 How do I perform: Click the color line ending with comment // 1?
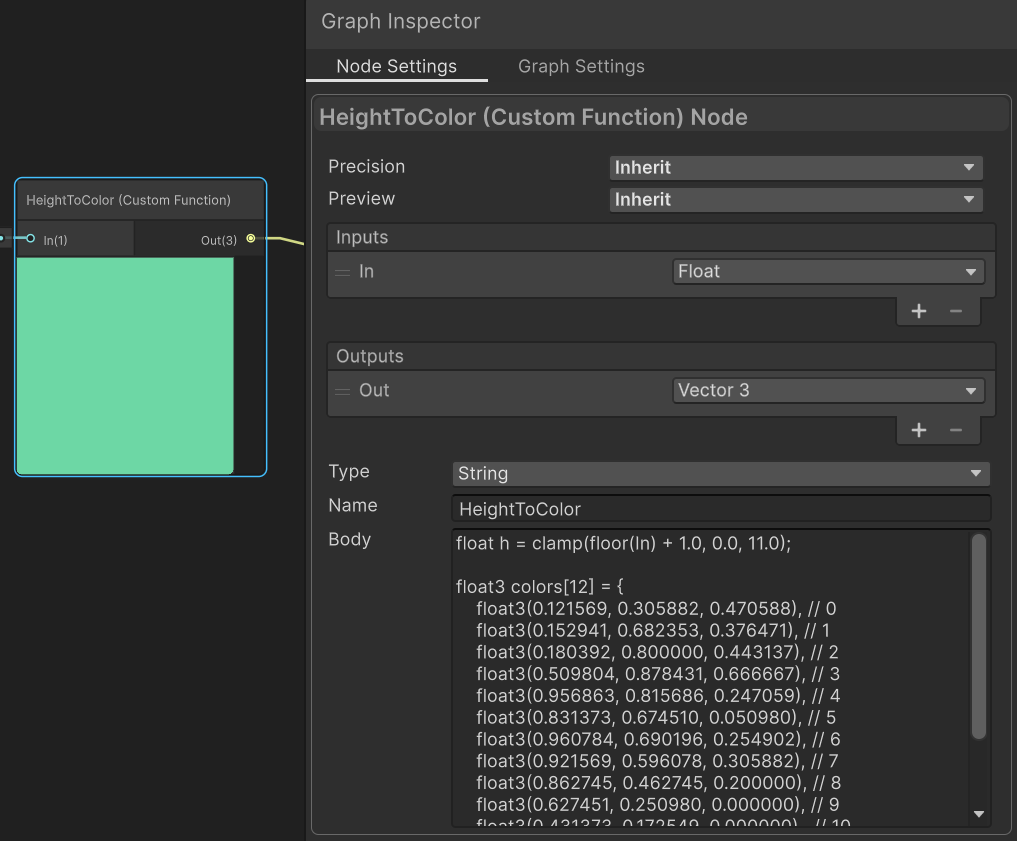click(x=653, y=630)
